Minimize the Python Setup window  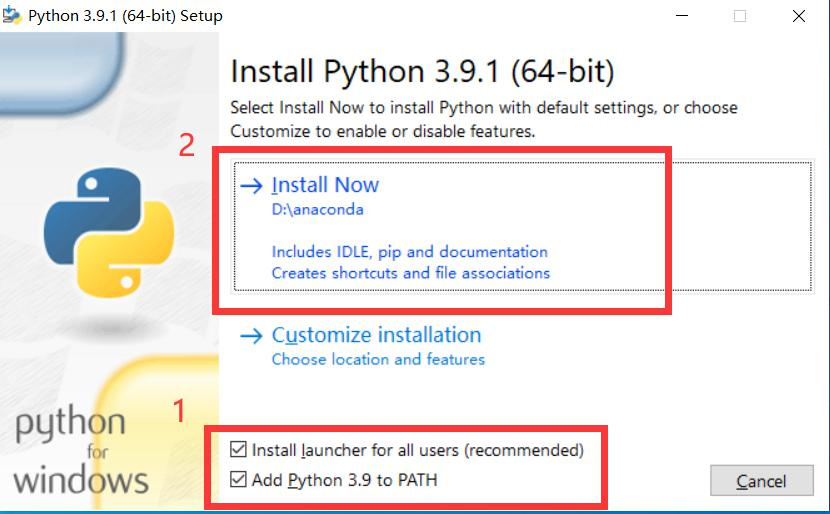682,16
